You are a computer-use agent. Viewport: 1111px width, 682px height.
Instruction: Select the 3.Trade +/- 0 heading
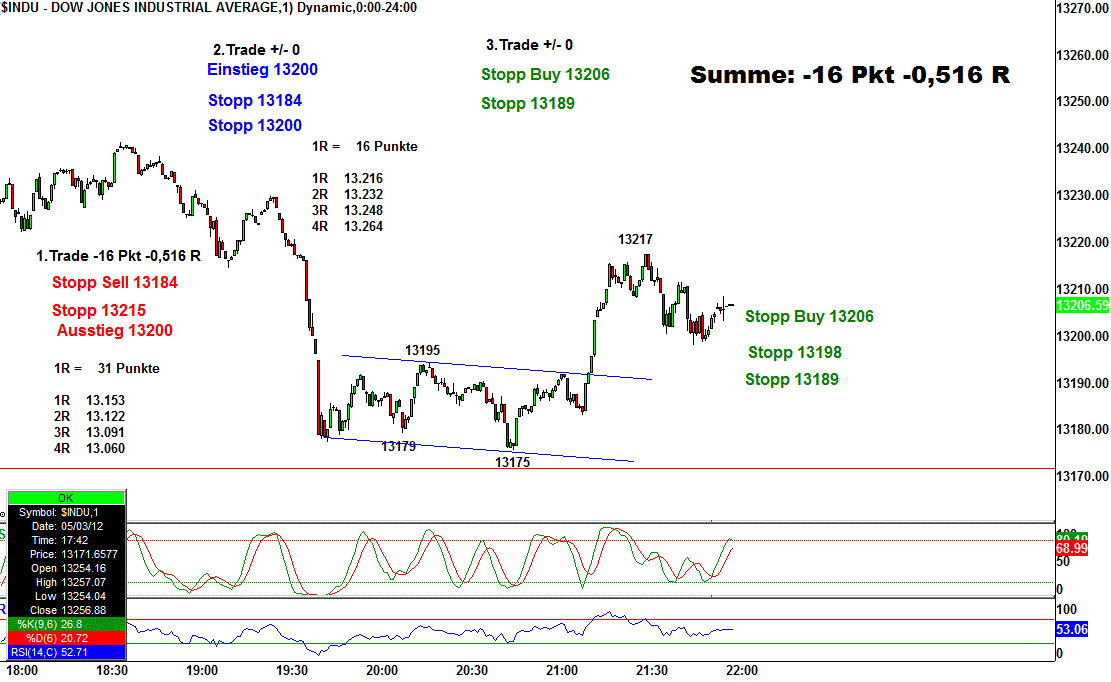click(x=529, y=45)
